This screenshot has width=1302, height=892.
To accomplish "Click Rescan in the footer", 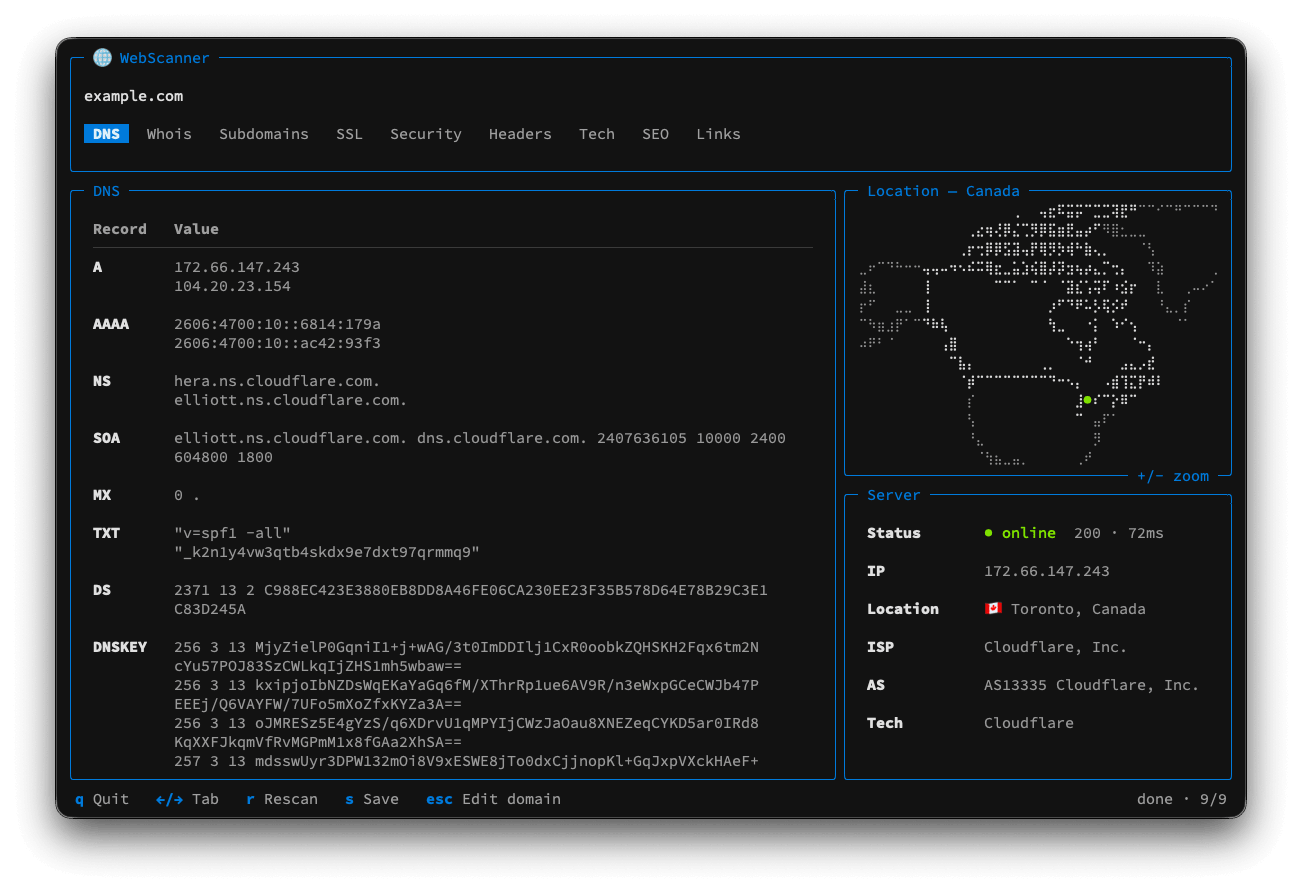I will coord(282,799).
